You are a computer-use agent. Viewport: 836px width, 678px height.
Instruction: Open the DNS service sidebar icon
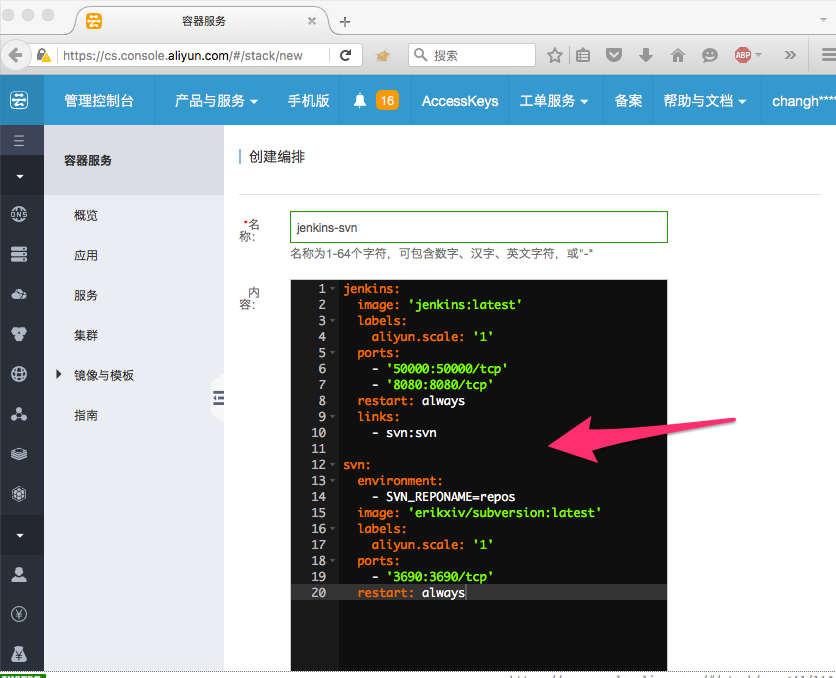19,214
